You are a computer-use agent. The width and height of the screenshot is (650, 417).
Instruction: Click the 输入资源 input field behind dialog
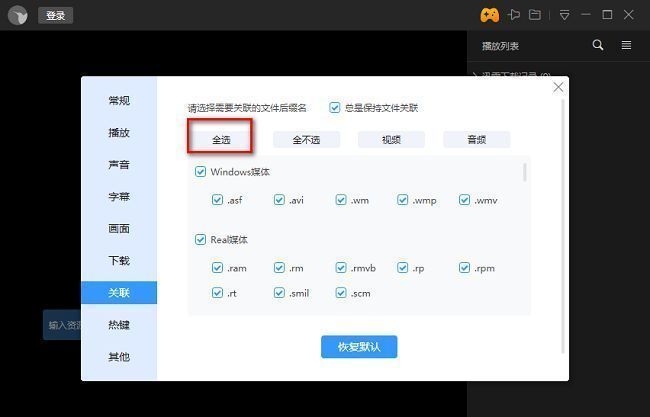tap(62, 325)
